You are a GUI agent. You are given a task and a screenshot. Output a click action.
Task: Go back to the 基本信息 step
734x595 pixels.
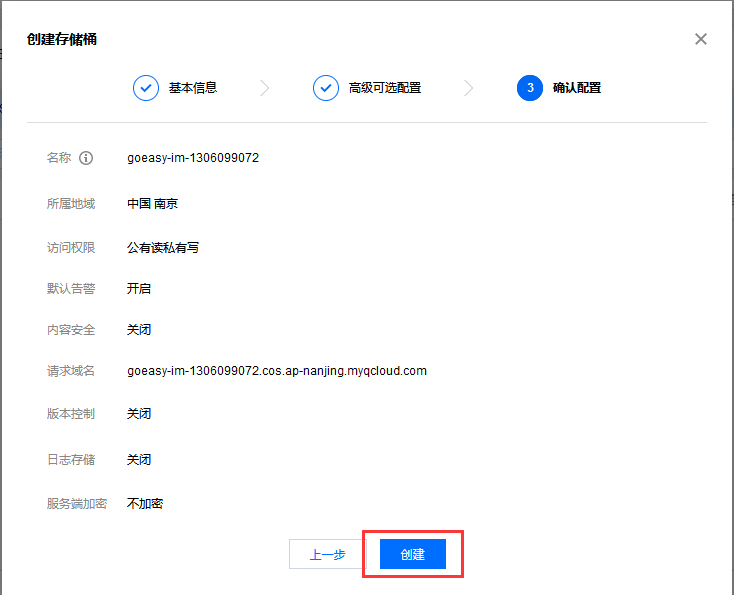click(x=192, y=88)
